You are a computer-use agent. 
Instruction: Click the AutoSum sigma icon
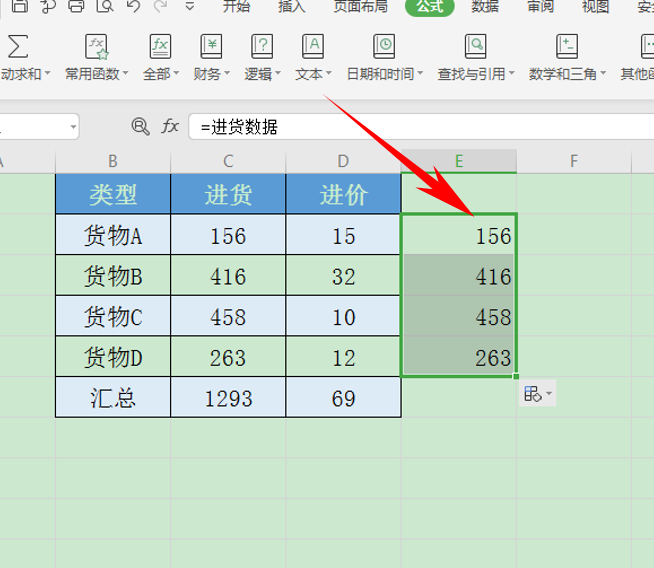18,46
